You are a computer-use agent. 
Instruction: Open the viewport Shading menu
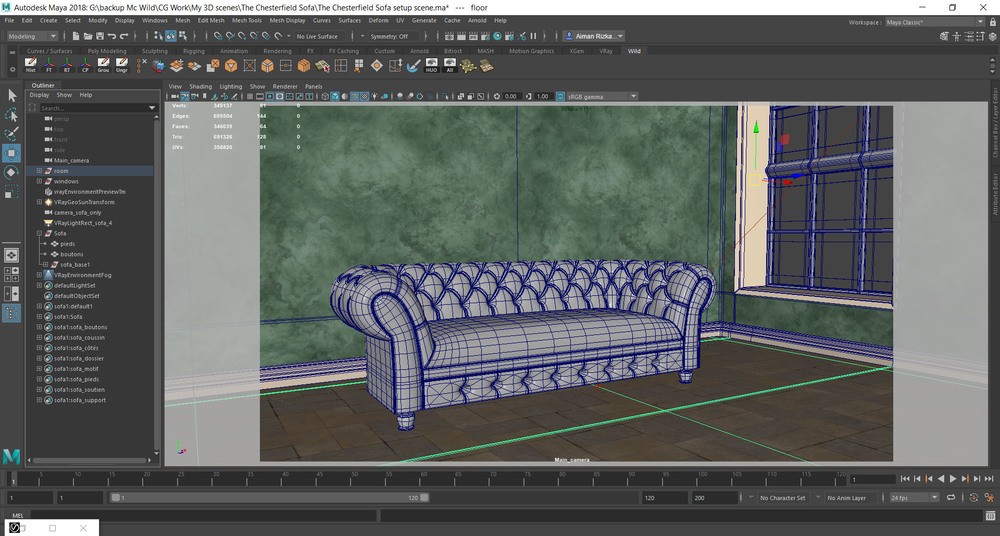pos(200,86)
